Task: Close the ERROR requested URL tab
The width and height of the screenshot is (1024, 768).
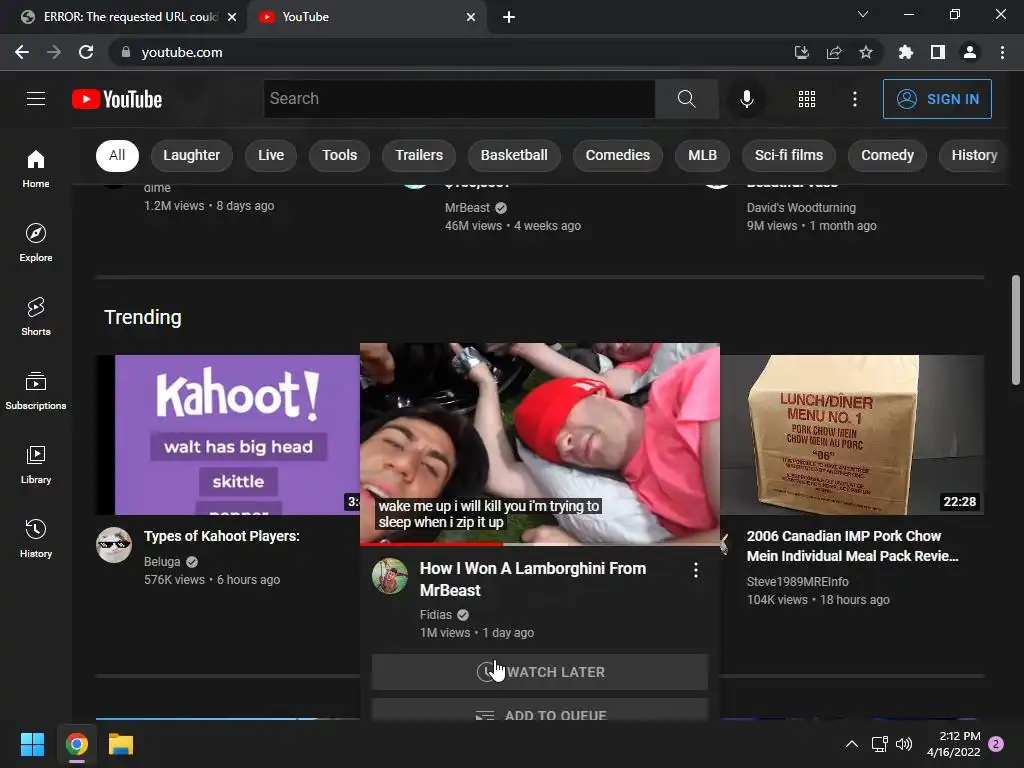Action: click(x=232, y=17)
